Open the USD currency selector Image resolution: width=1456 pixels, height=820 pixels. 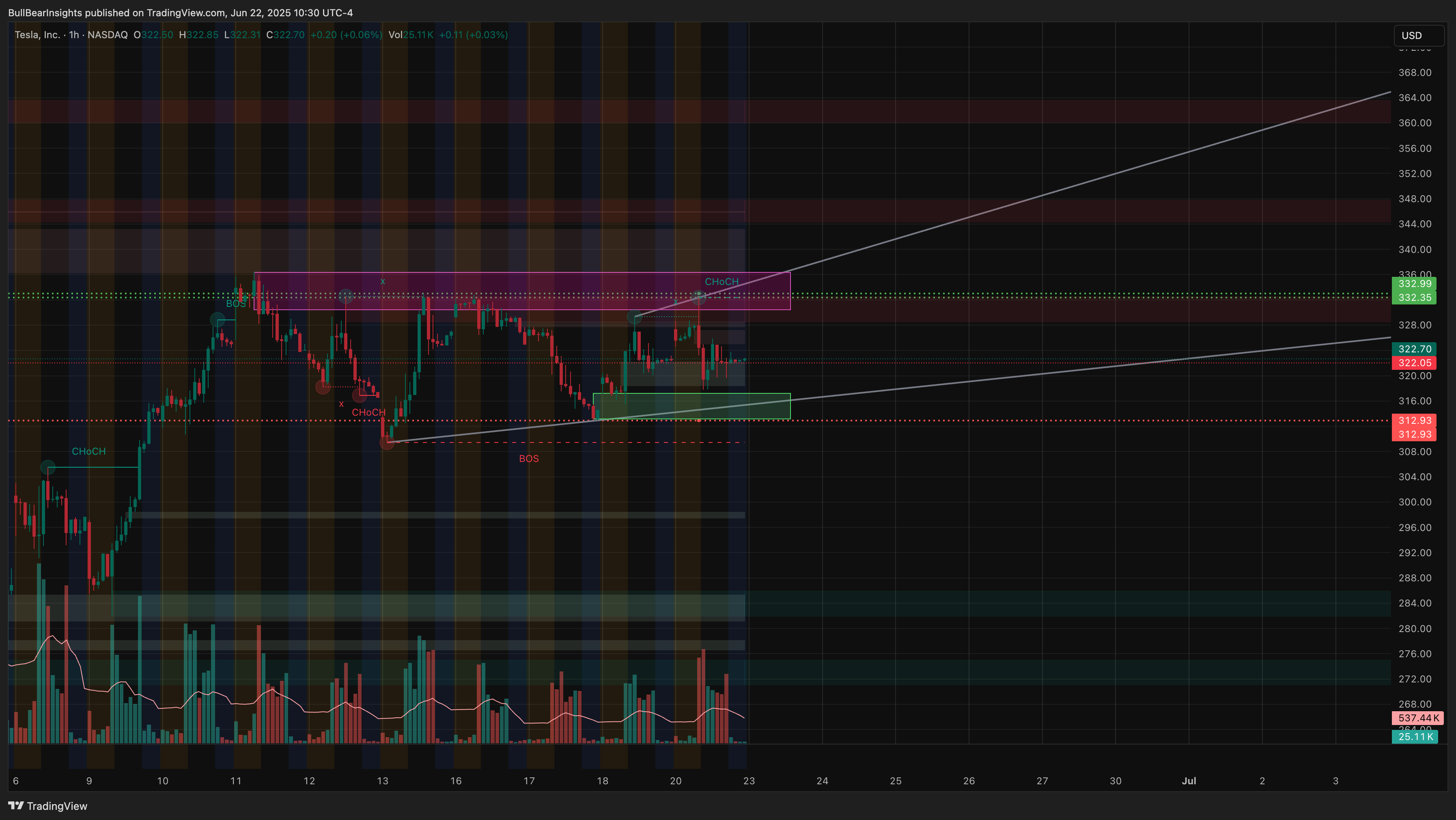[1418, 35]
